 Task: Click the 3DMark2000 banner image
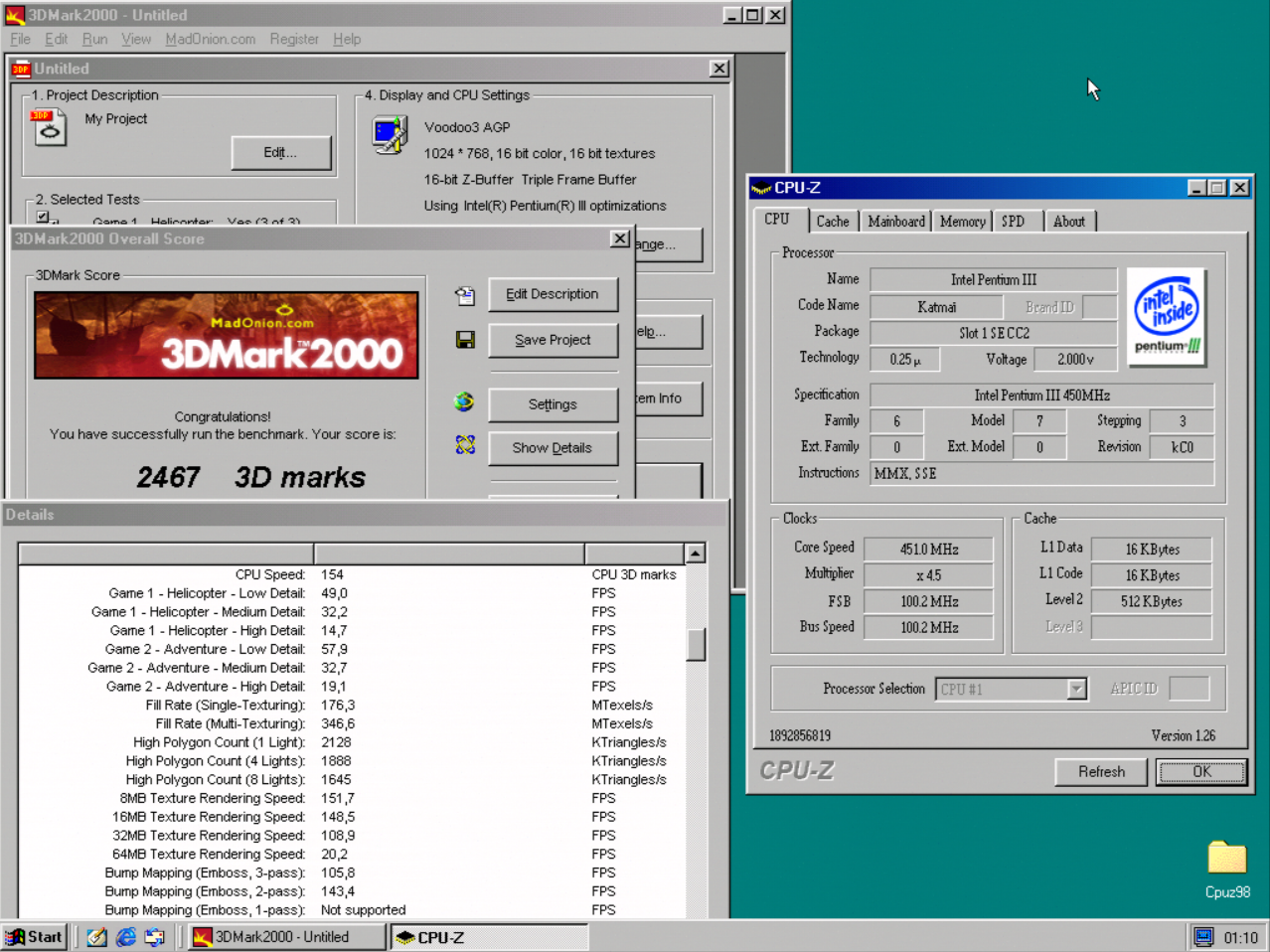click(x=227, y=335)
